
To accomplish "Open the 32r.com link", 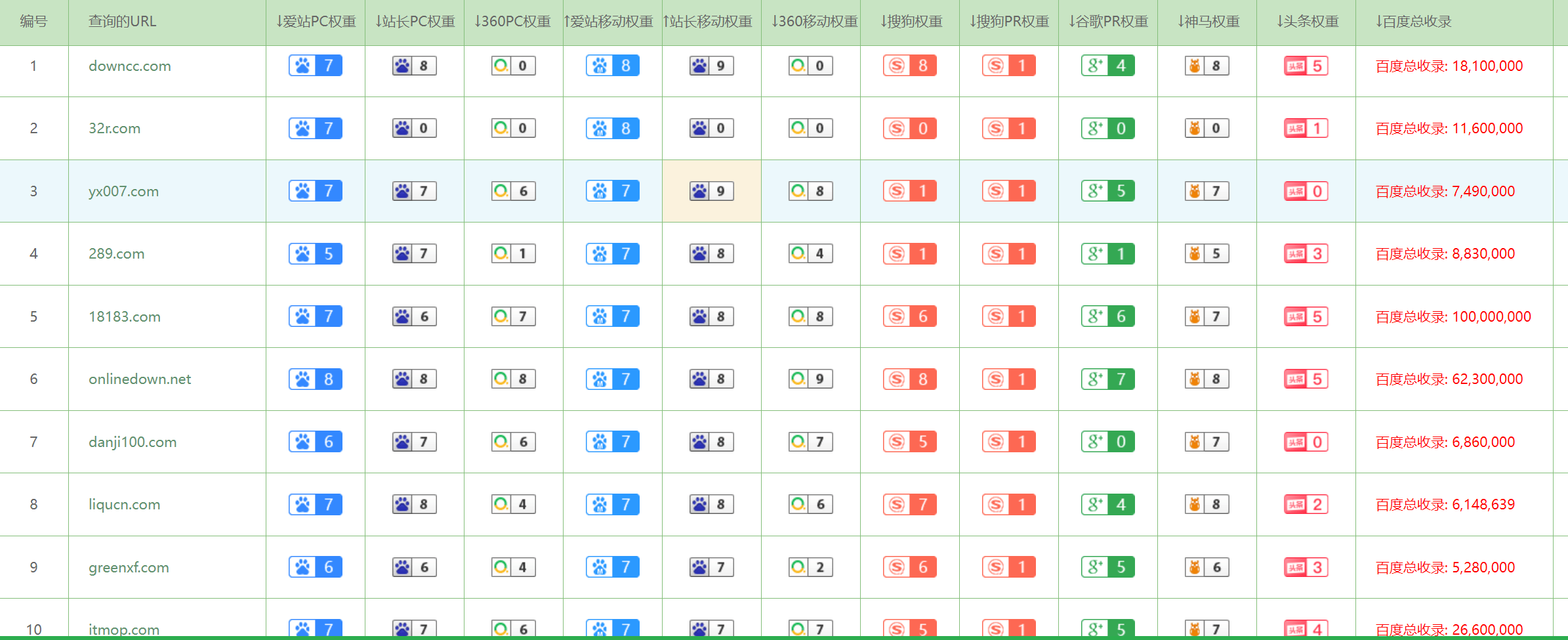I will pos(114,128).
